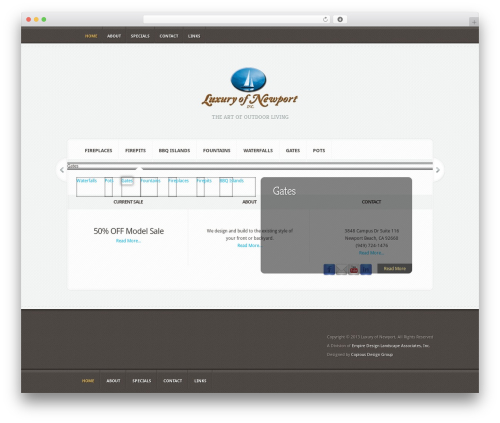Screen dimensions: 500x423
Task: Click the Waterfalls thumbnail link
Action: click(x=87, y=180)
